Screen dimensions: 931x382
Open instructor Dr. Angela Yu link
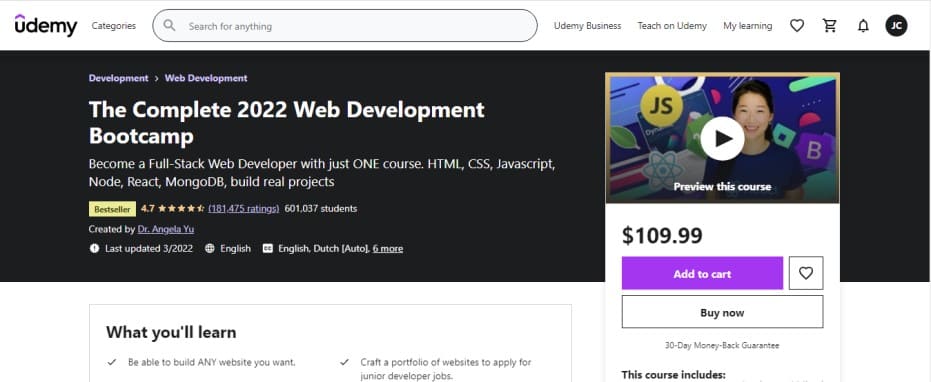(x=166, y=229)
